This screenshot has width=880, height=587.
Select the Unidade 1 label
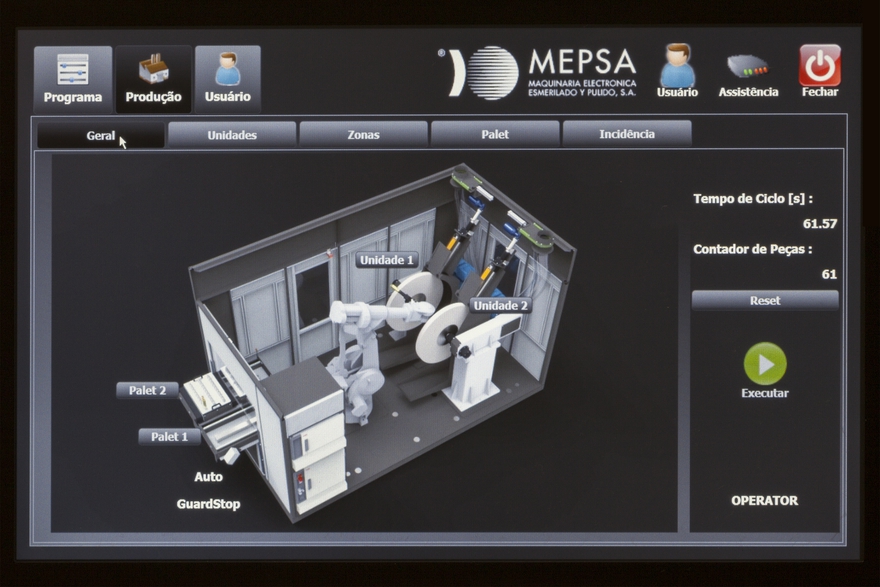coord(386,260)
